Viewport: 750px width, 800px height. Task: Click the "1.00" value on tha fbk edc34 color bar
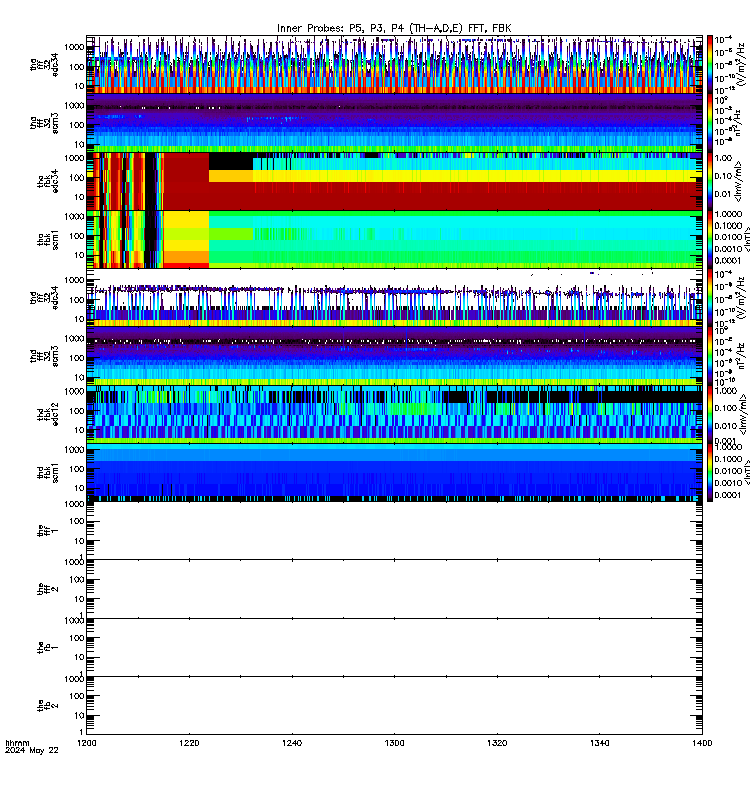tap(723, 158)
